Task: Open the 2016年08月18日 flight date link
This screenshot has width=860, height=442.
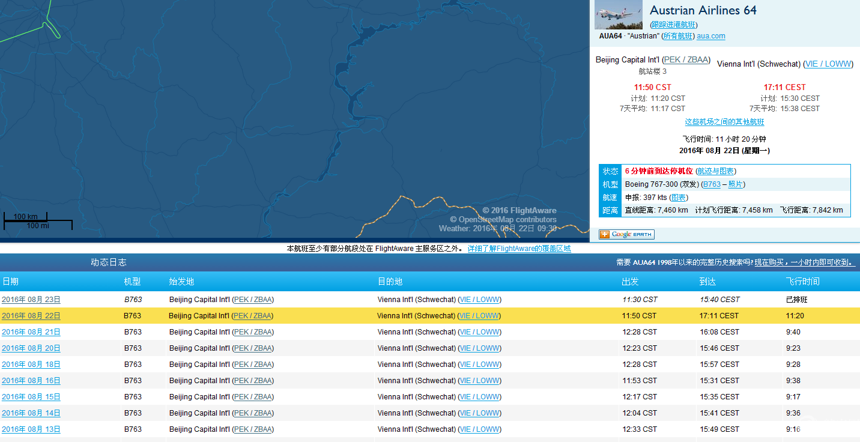Action: click(31, 364)
